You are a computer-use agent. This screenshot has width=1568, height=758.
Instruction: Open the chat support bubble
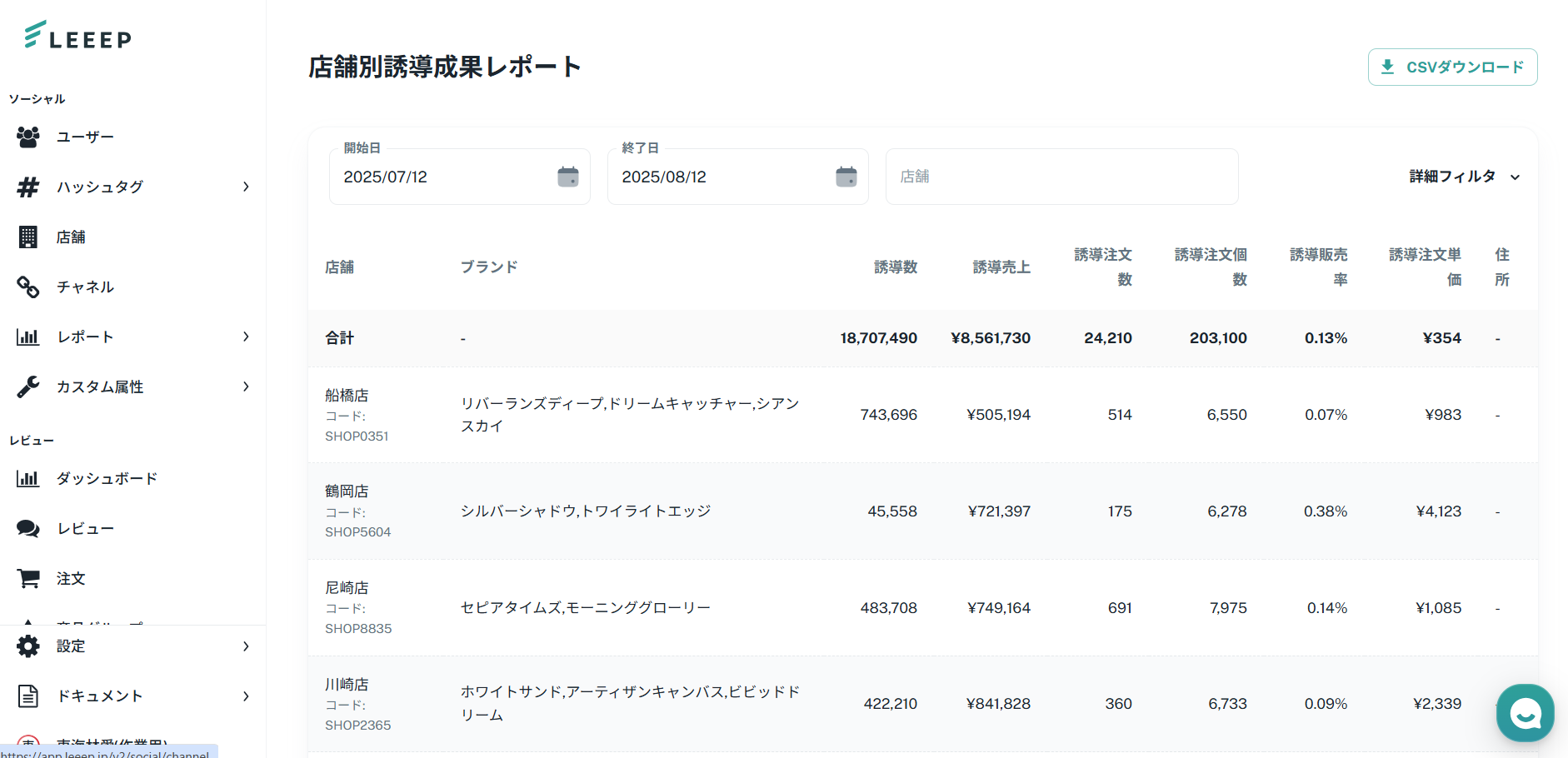click(x=1525, y=713)
